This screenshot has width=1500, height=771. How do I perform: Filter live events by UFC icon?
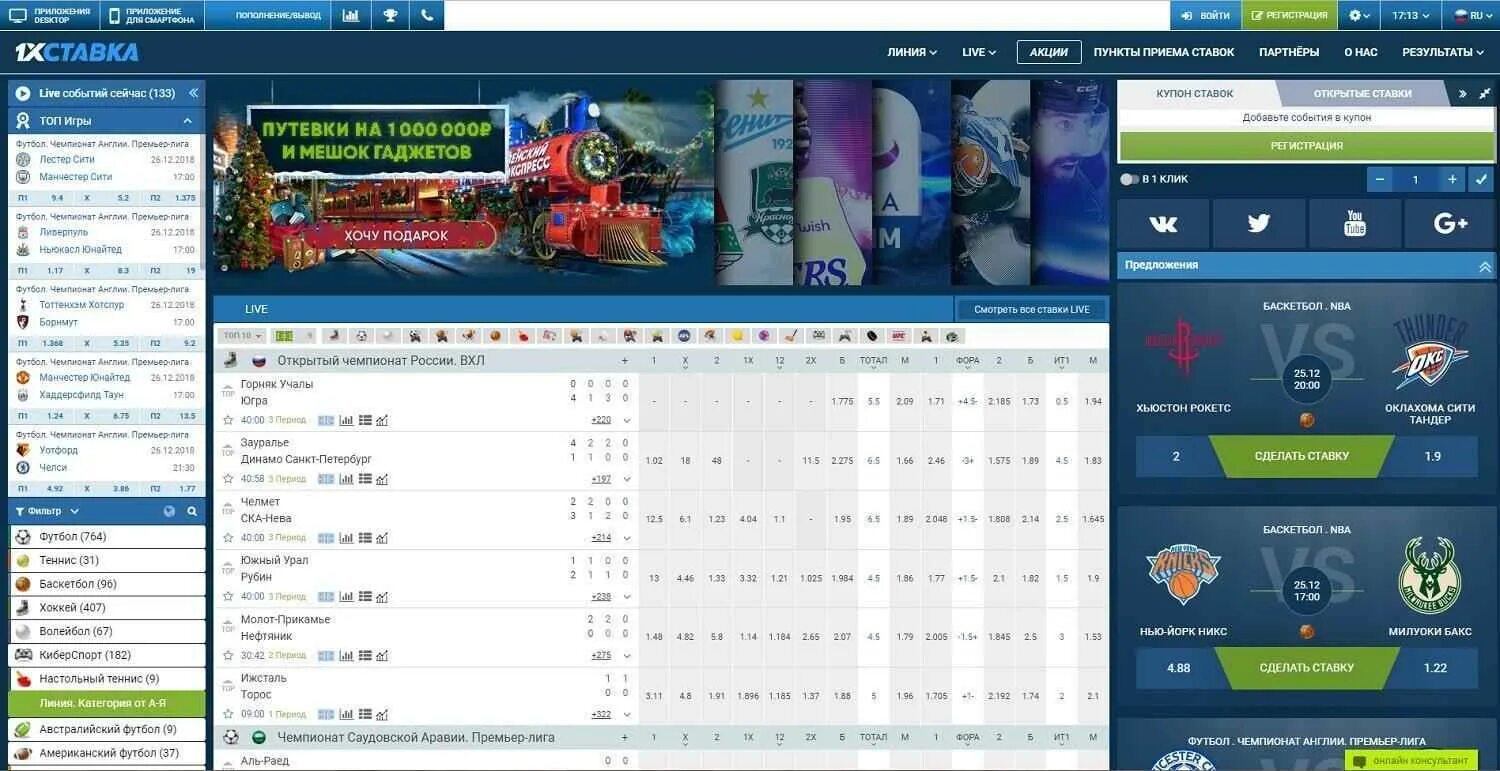[899, 336]
